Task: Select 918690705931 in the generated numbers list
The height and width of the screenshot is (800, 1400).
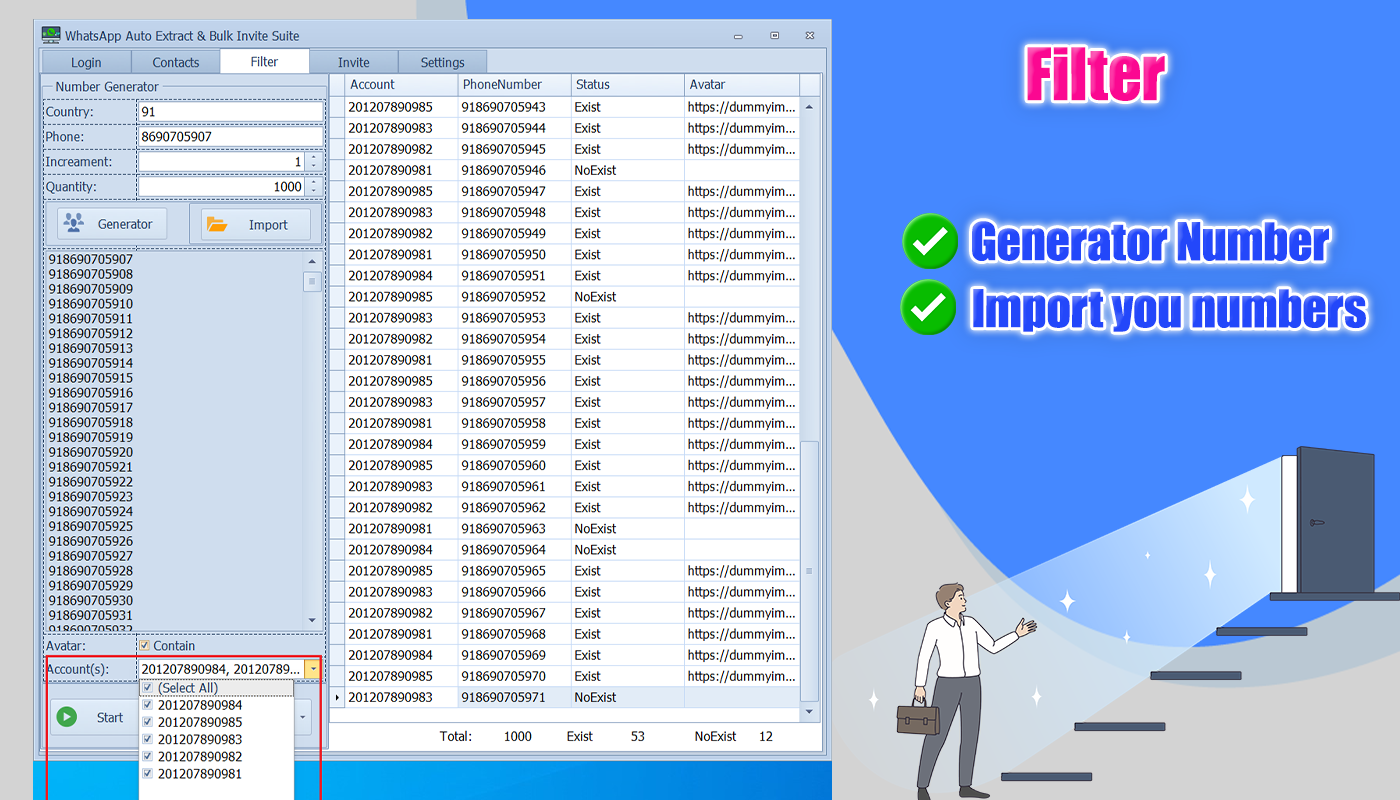Action: [91, 615]
